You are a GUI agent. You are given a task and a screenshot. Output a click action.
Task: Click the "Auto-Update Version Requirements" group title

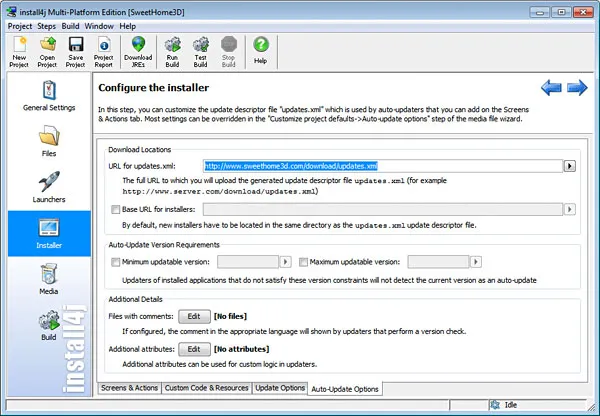(x=164, y=245)
